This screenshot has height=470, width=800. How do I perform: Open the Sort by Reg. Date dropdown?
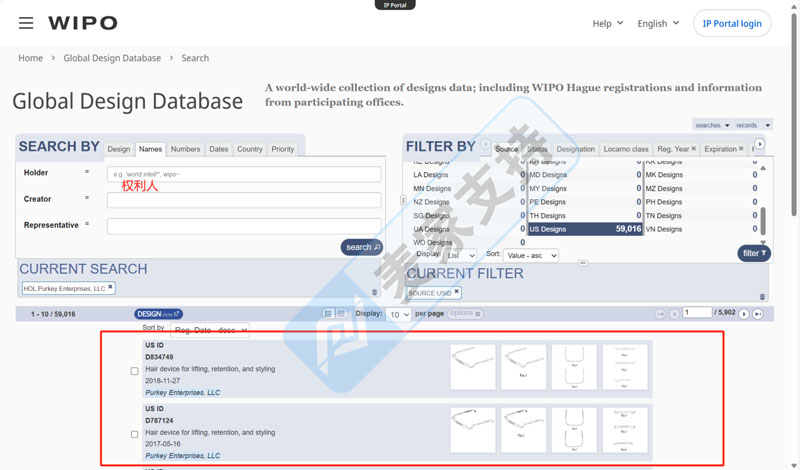[210, 330]
